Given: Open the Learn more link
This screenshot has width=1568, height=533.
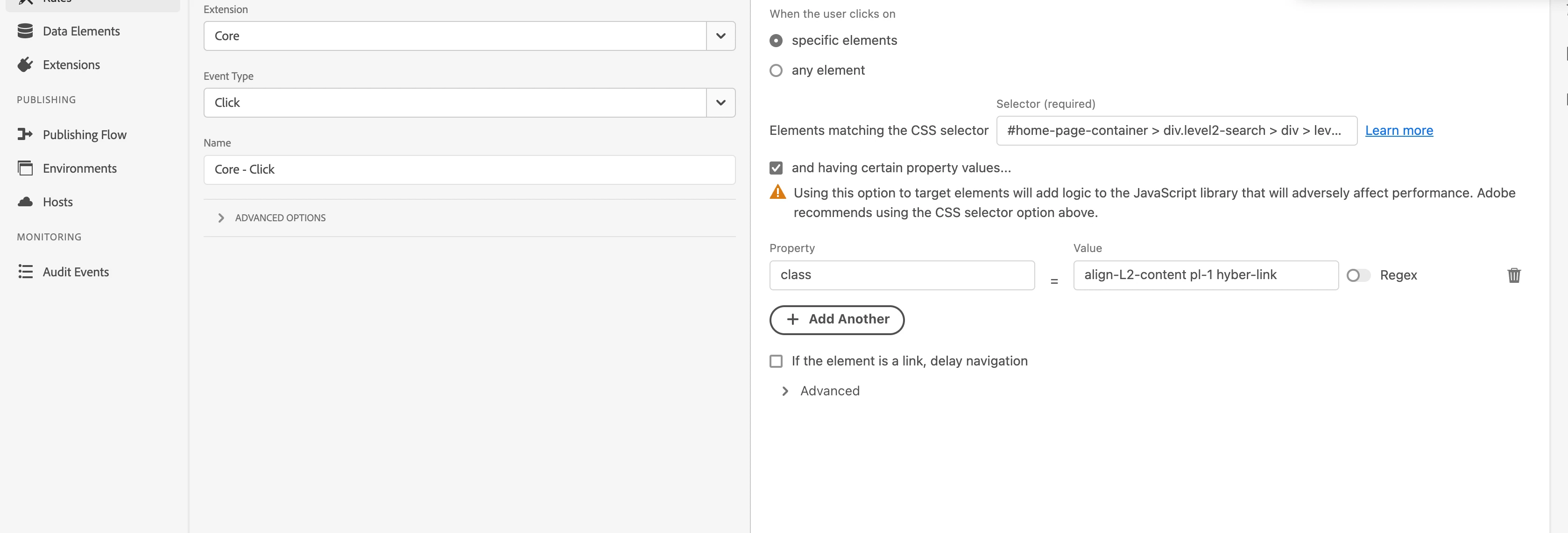Looking at the screenshot, I should pyautogui.click(x=1398, y=131).
